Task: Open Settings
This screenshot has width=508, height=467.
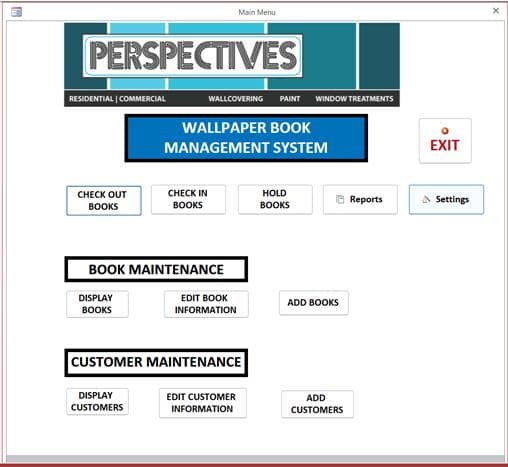Action: click(446, 199)
